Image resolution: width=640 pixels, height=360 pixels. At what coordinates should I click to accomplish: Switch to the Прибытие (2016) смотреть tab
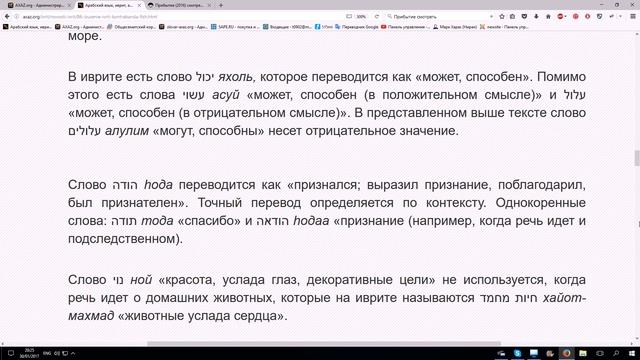[176, 5]
